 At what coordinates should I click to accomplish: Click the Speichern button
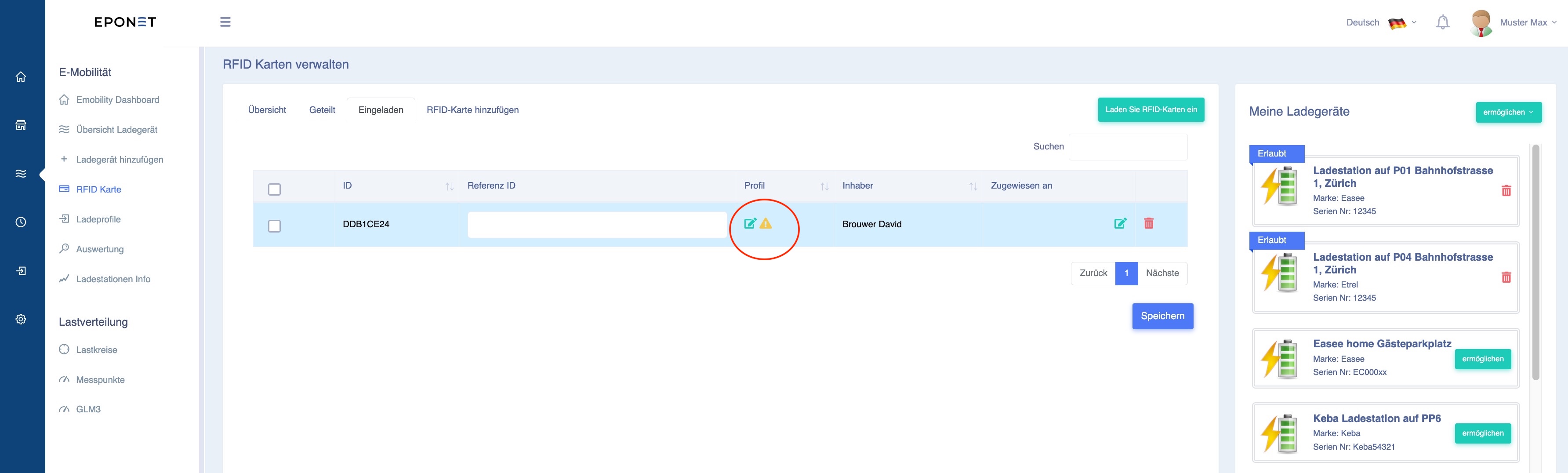[x=1162, y=316]
